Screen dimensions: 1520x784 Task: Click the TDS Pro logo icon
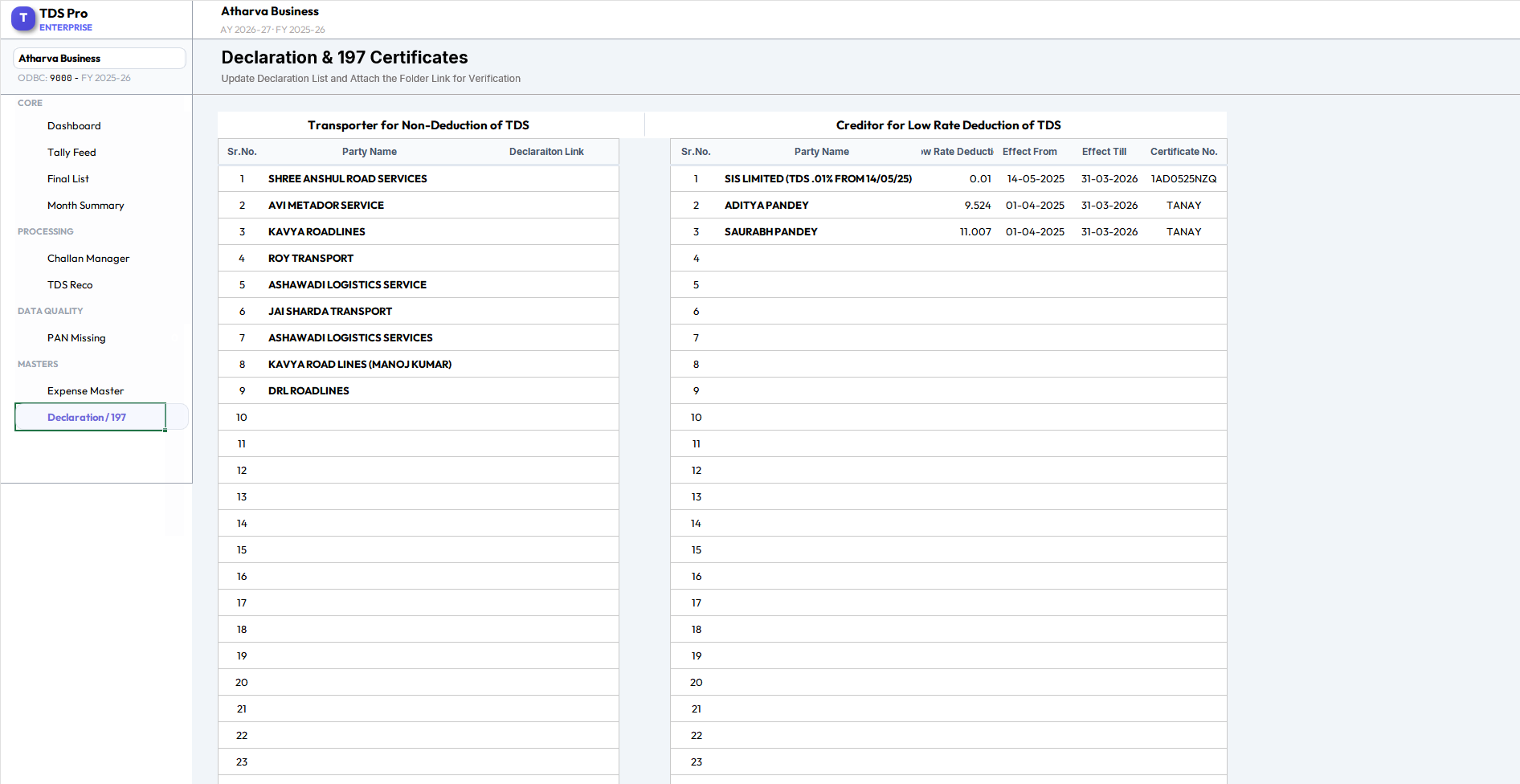tap(23, 18)
